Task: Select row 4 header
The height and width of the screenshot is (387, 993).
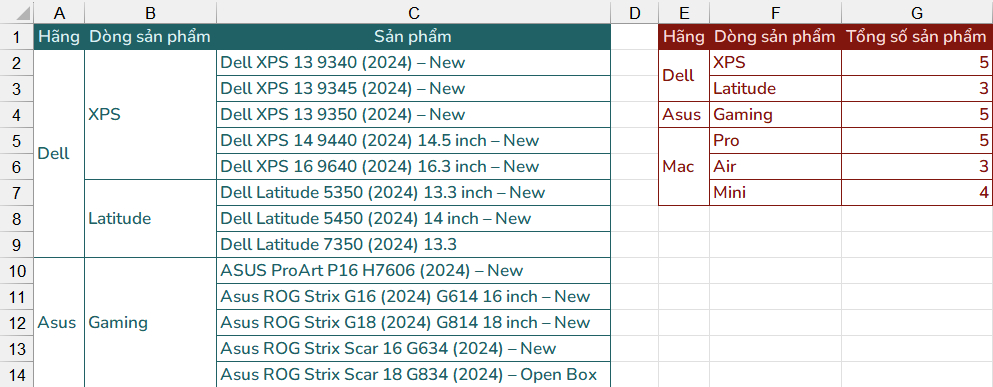Action: click(17, 115)
